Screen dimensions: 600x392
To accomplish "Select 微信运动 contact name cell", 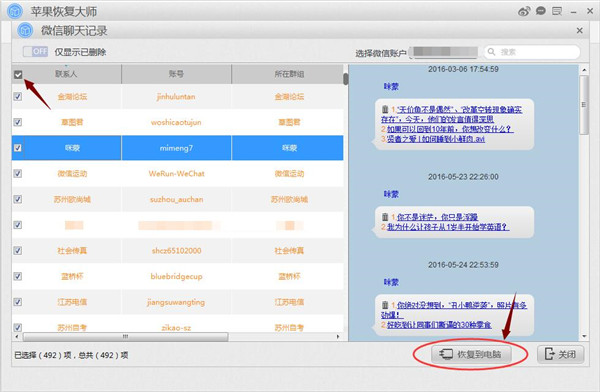I will click(72, 173).
